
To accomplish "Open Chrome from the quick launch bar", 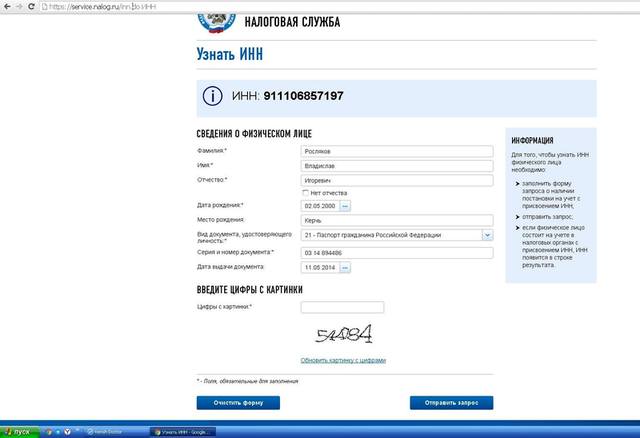I will pos(49,432).
